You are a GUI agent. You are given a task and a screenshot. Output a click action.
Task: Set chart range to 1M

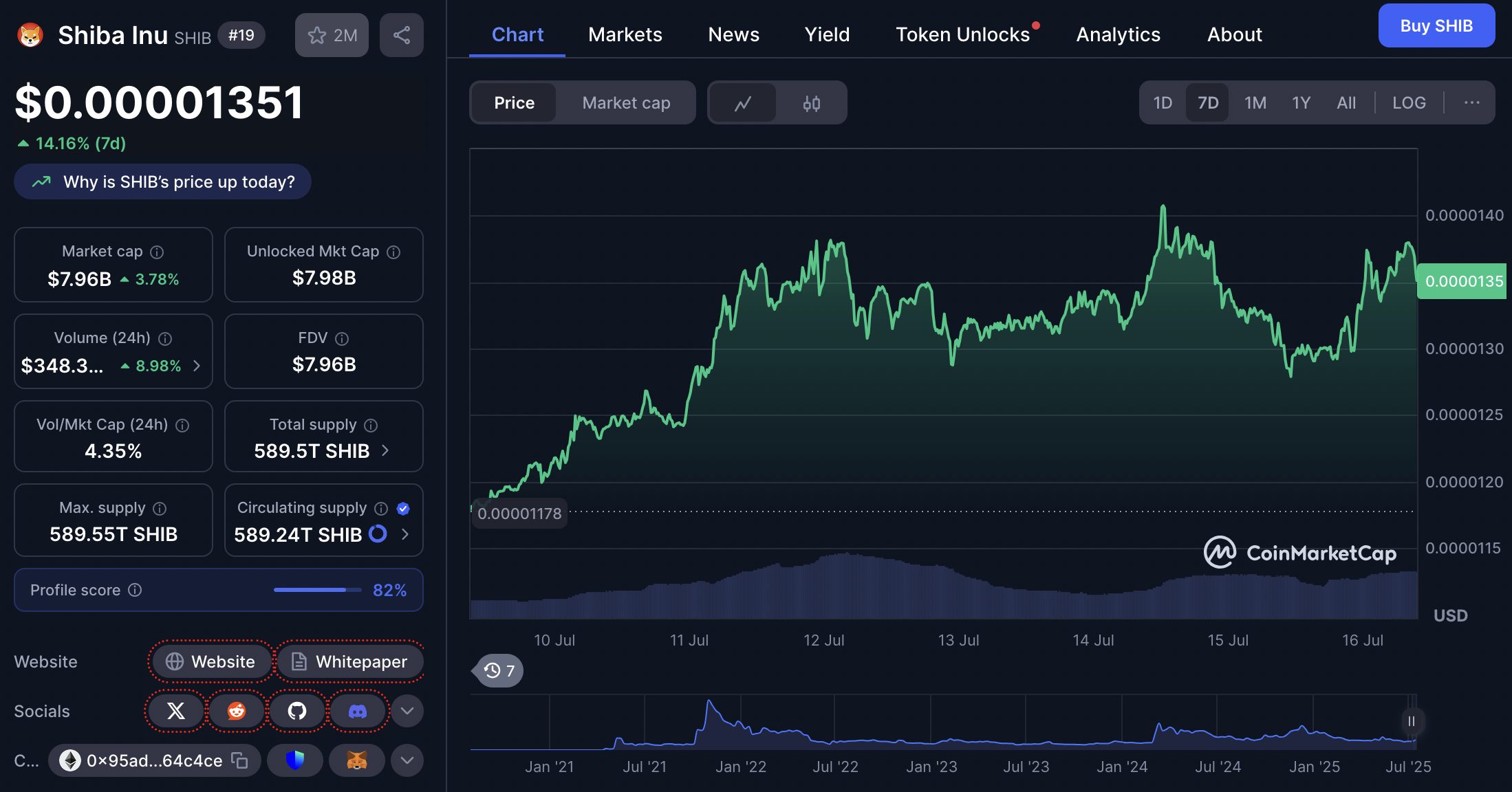(x=1255, y=103)
